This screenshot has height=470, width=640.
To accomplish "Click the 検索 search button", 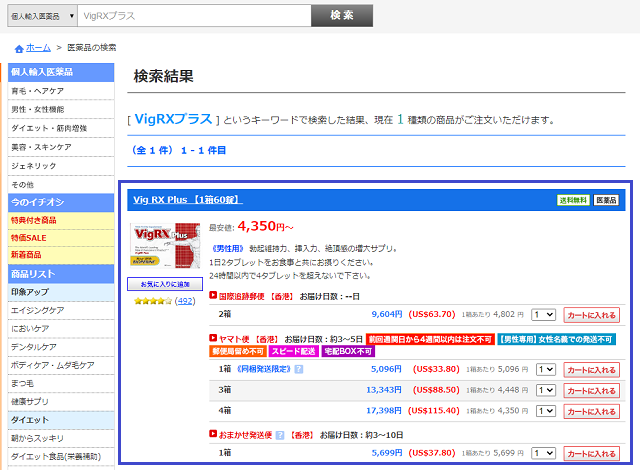I will pos(342,16).
